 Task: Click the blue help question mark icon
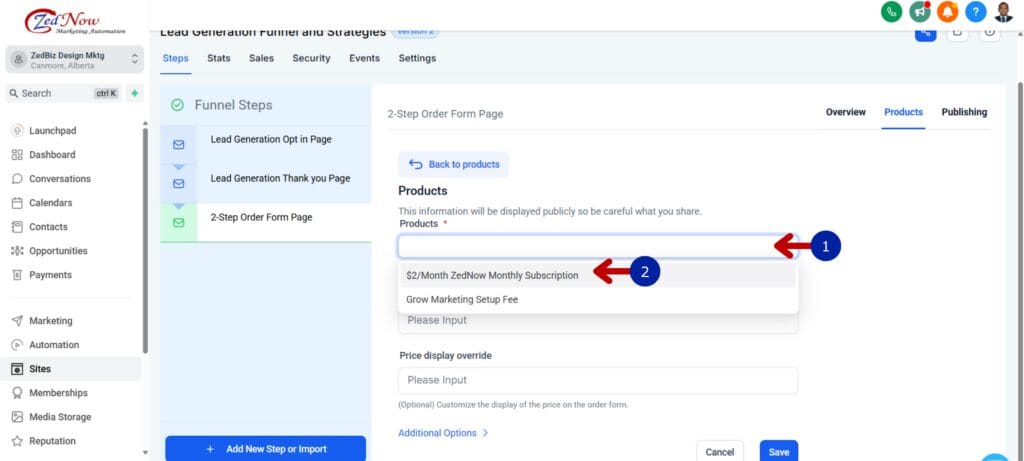tap(976, 11)
